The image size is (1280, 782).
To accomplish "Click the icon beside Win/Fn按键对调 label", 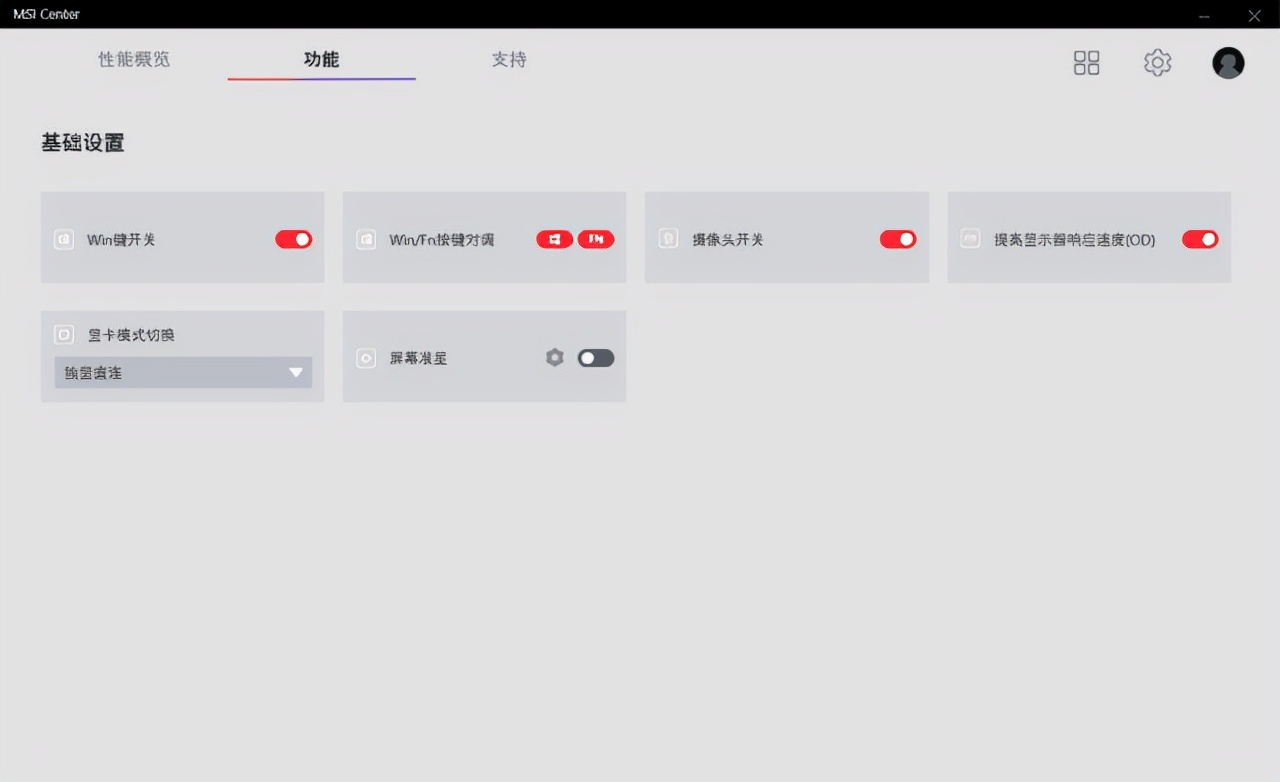I will 367,240.
